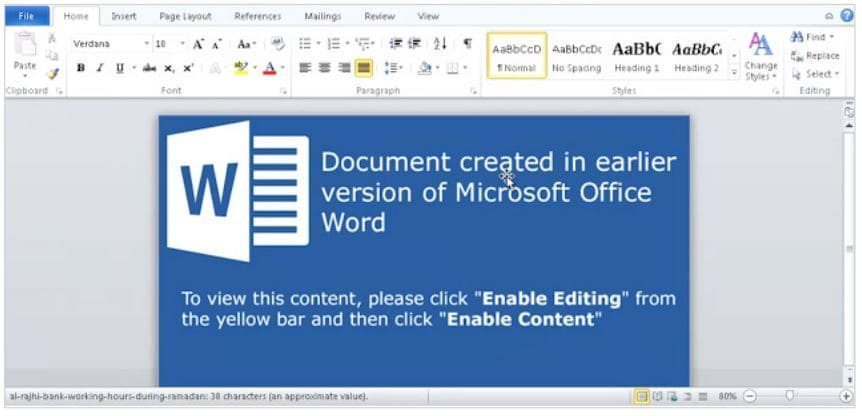Image resolution: width=862 pixels, height=416 pixels.
Task: Open the File tab
Action: tap(26, 16)
